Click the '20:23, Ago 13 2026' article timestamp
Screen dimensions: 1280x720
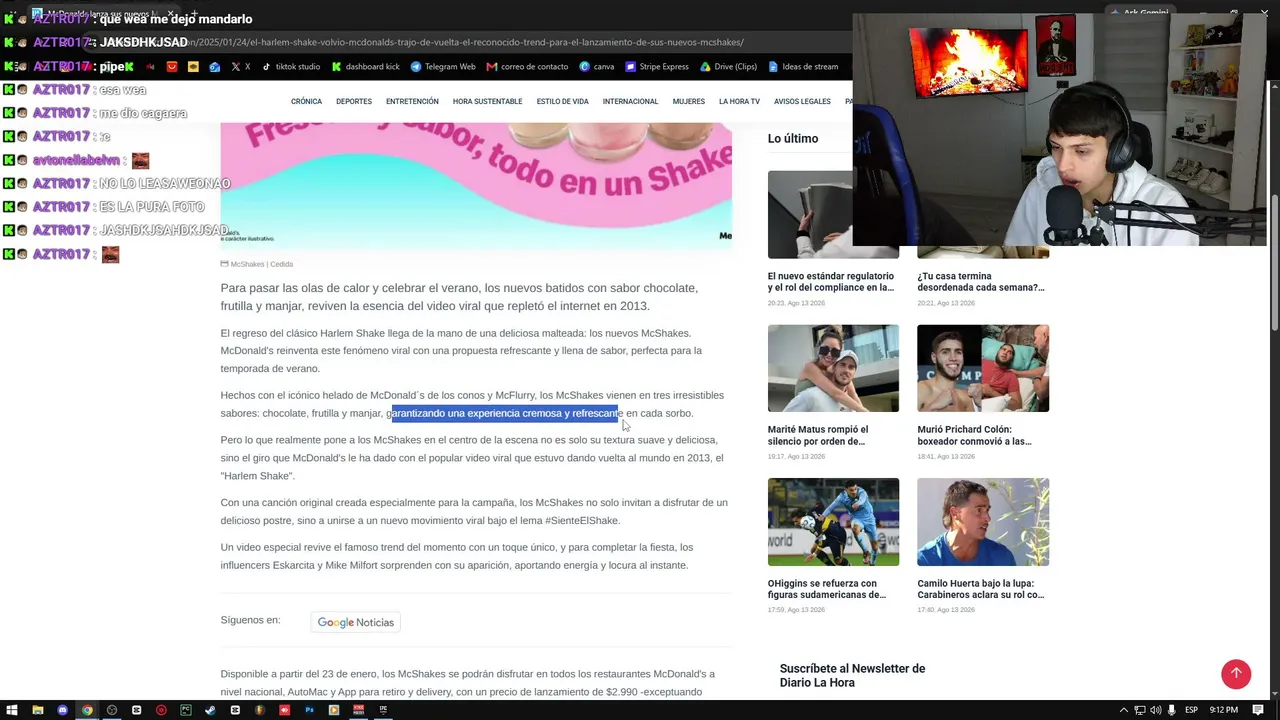(797, 303)
